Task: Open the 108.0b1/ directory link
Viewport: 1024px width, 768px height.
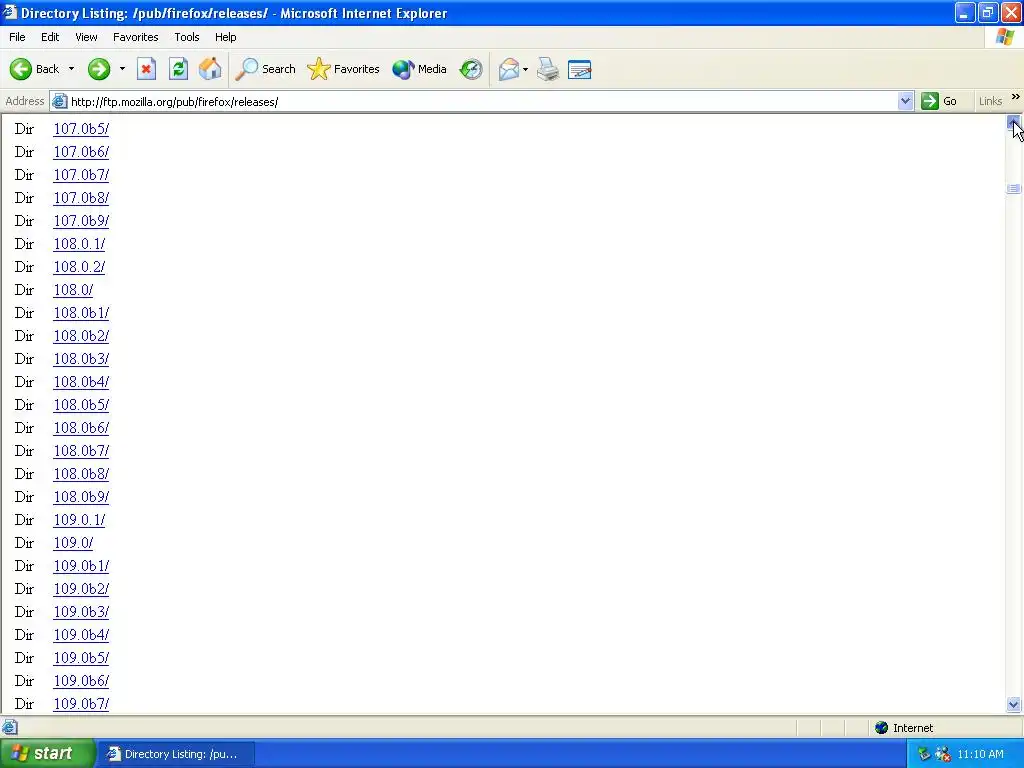Action: pos(81,313)
